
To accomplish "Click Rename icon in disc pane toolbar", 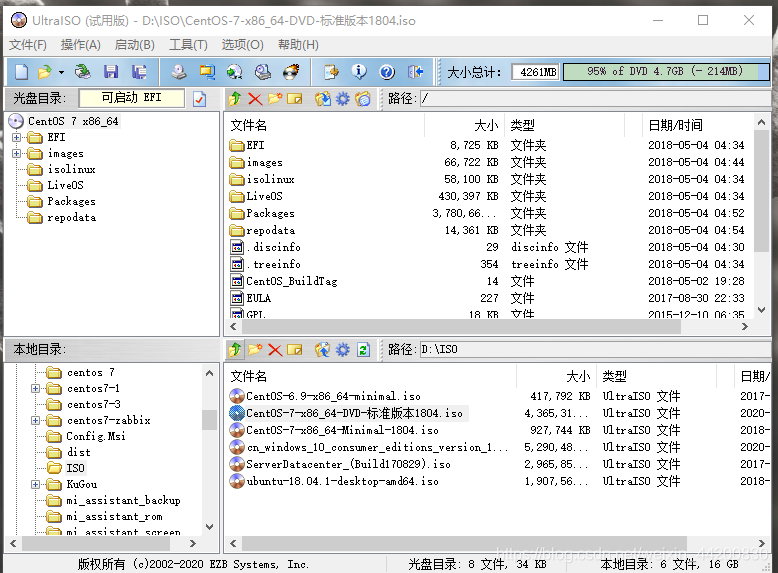I will (x=295, y=99).
